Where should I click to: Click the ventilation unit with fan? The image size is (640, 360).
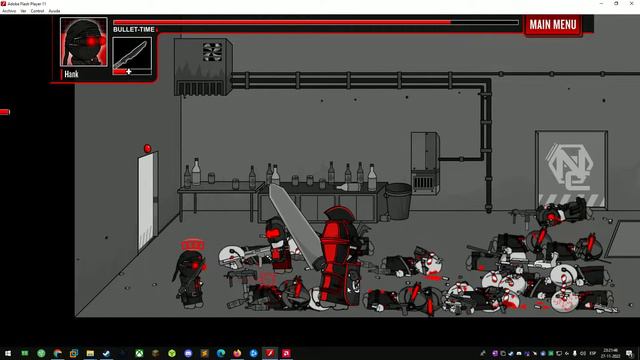point(203,67)
